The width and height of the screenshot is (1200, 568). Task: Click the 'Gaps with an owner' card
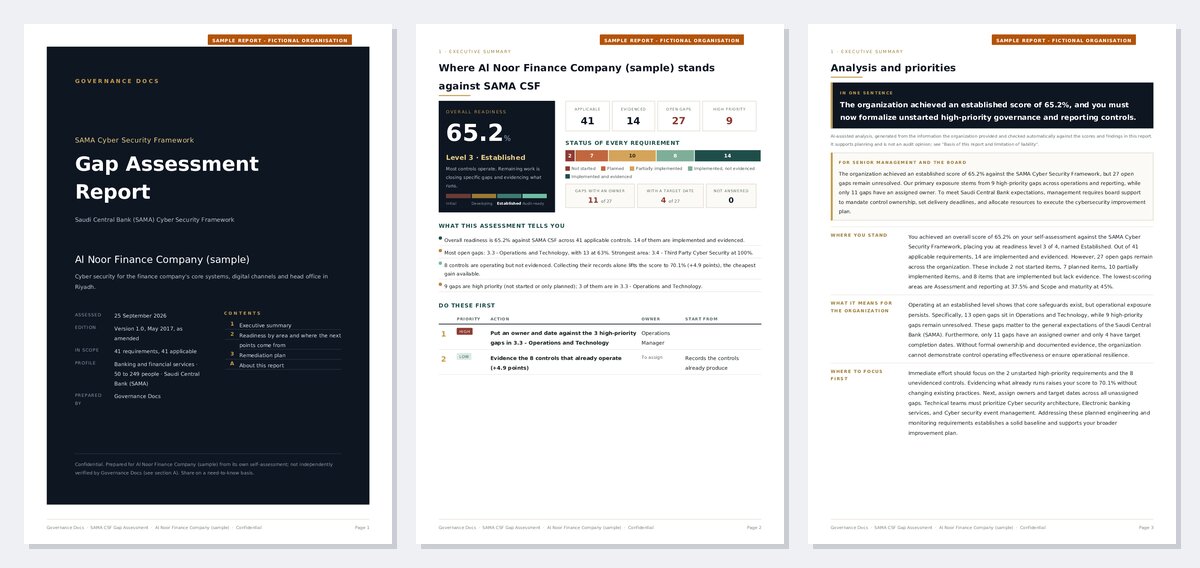pyautogui.click(x=599, y=196)
